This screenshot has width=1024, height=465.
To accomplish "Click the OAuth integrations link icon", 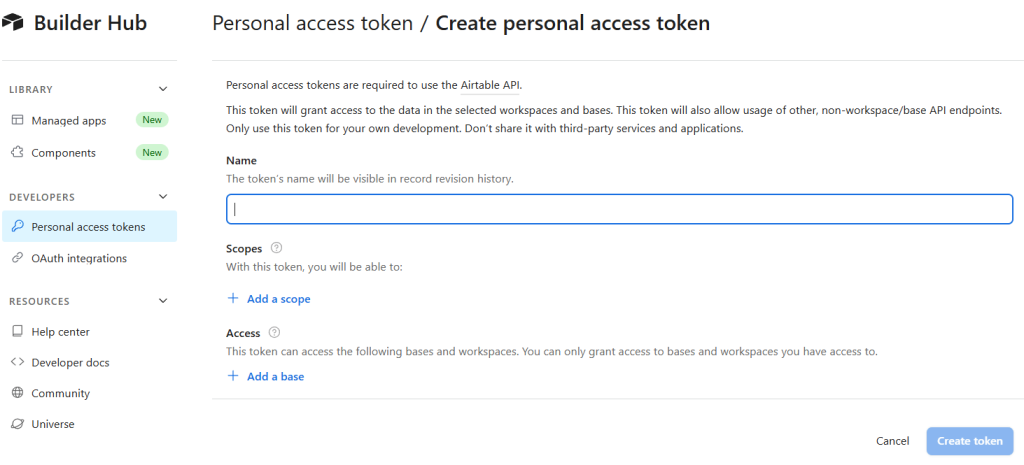I will point(18,258).
